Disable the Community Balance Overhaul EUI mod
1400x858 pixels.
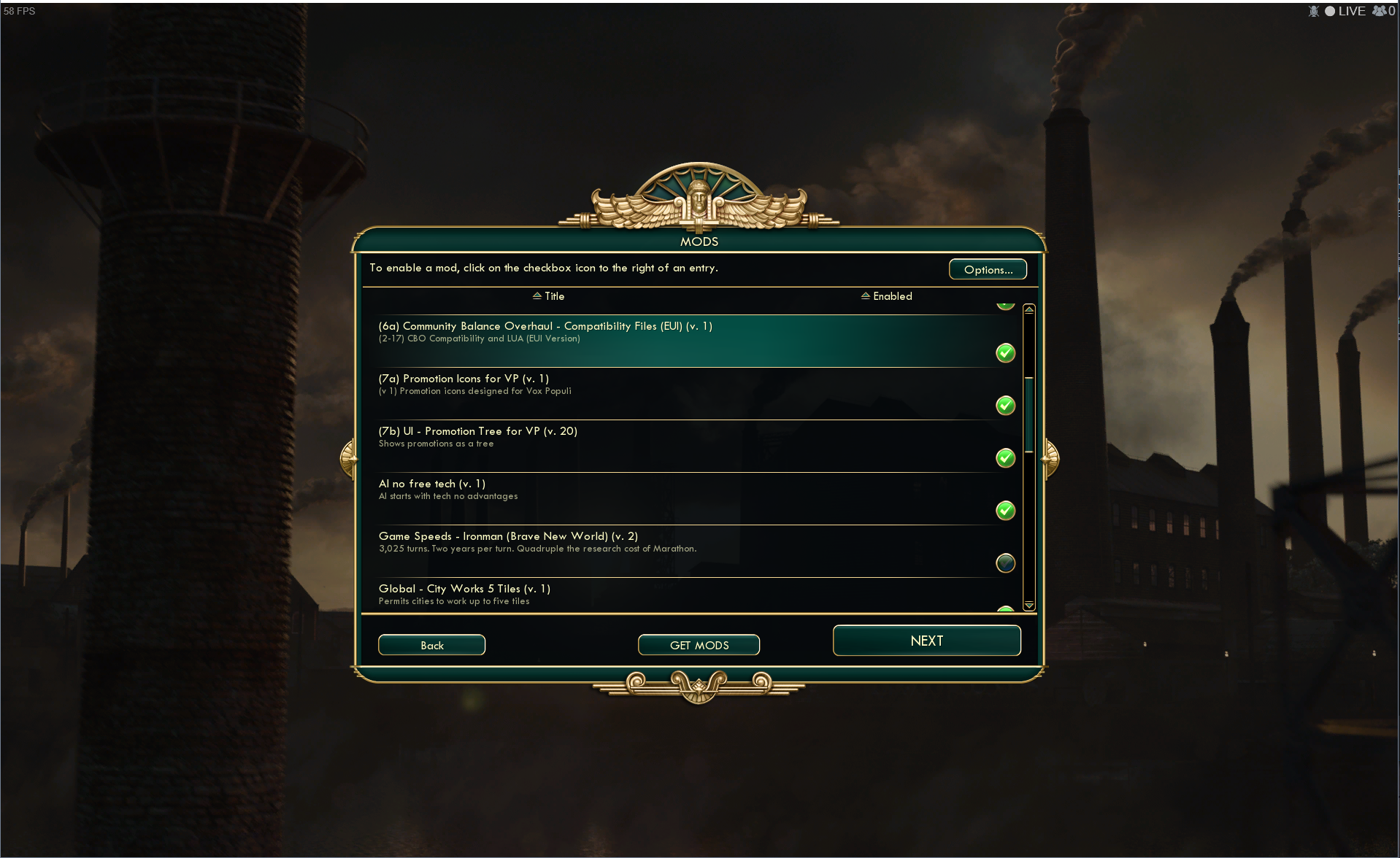click(x=1006, y=353)
